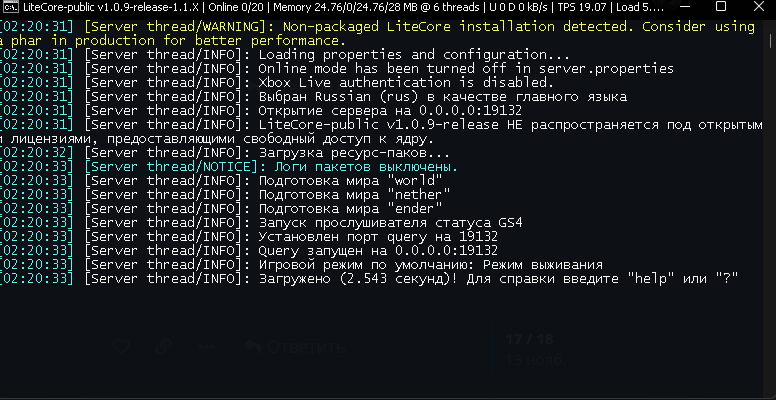Viewport: 776px width, 400px height.
Task: Click the reply arrow beside Ответить
Action: tap(252, 347)
